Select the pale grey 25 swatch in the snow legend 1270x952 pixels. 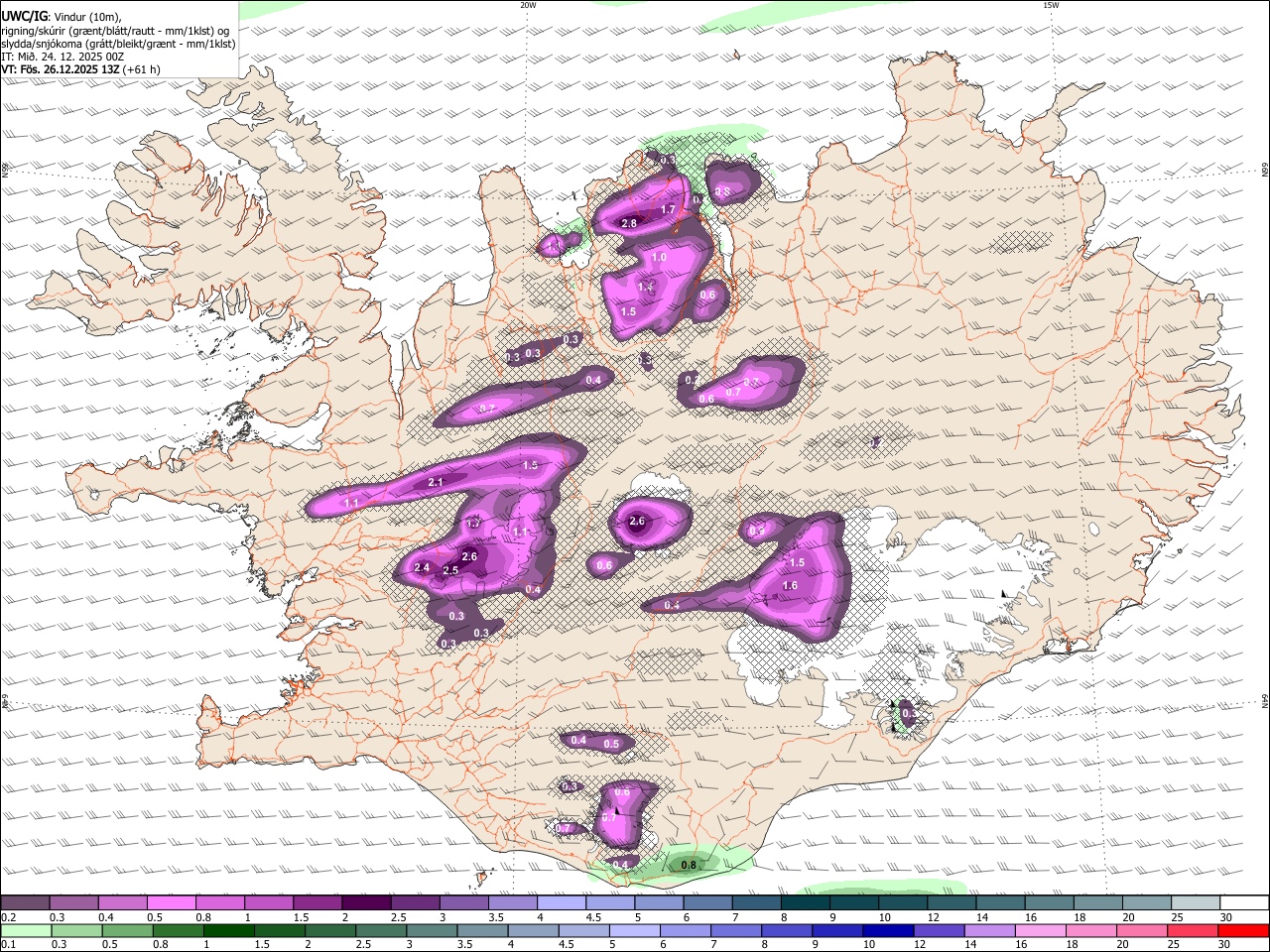[1196, 903]
